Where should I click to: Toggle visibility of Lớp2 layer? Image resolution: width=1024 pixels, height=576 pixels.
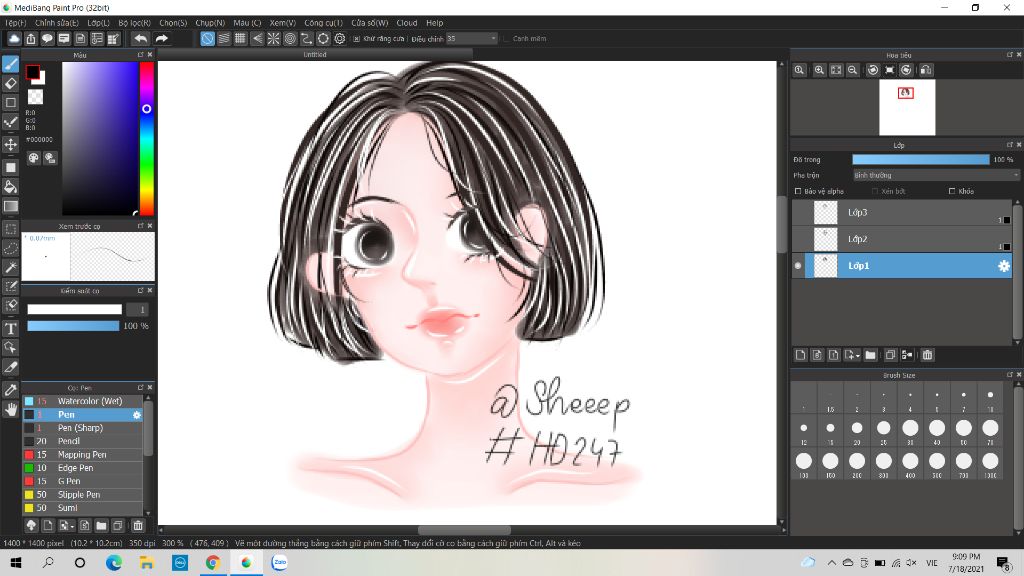pyautogui.click(x=798, y=239)
